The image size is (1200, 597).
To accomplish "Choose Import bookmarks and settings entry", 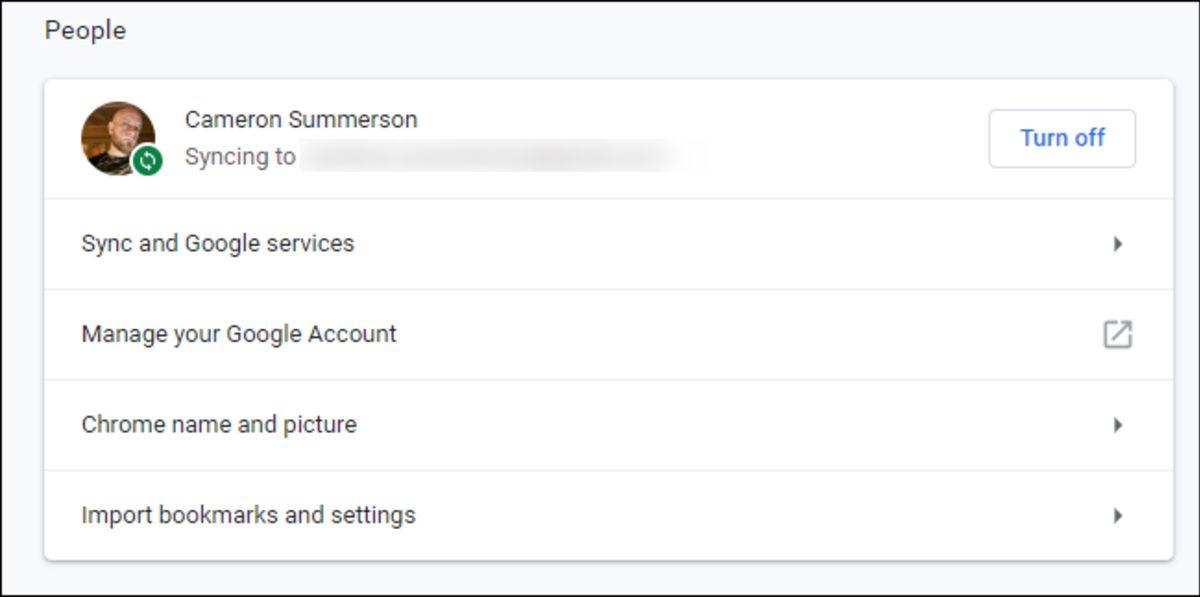I will 248,516.
